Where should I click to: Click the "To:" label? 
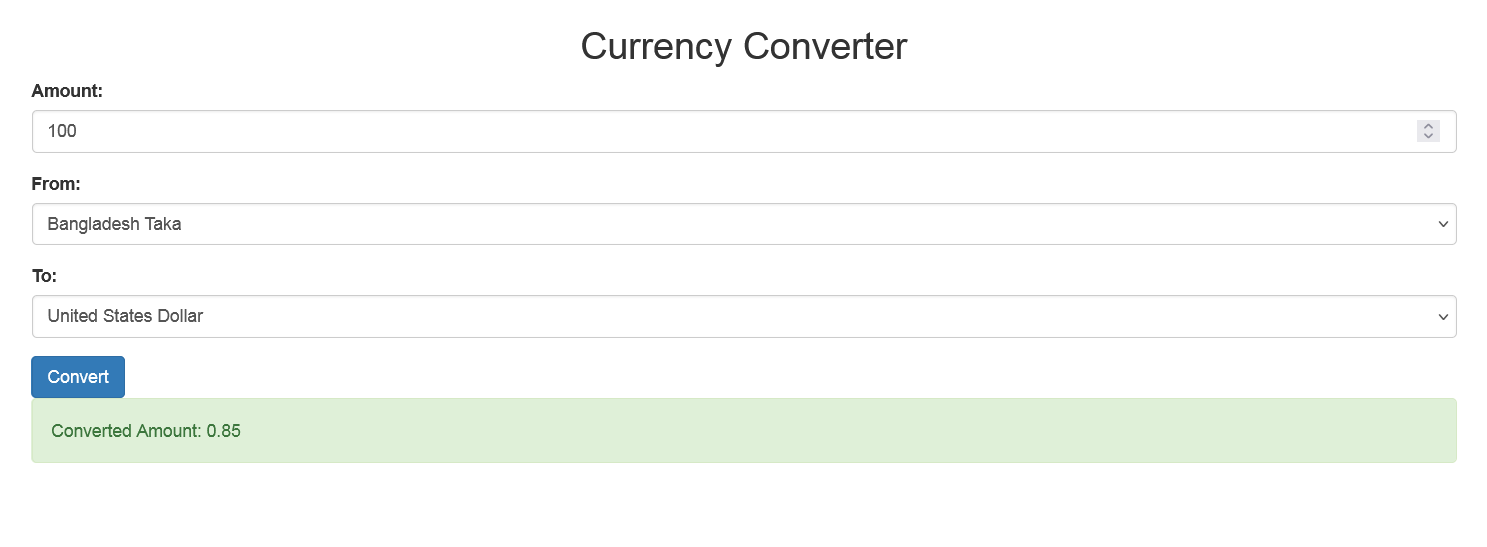click(44, 276)
